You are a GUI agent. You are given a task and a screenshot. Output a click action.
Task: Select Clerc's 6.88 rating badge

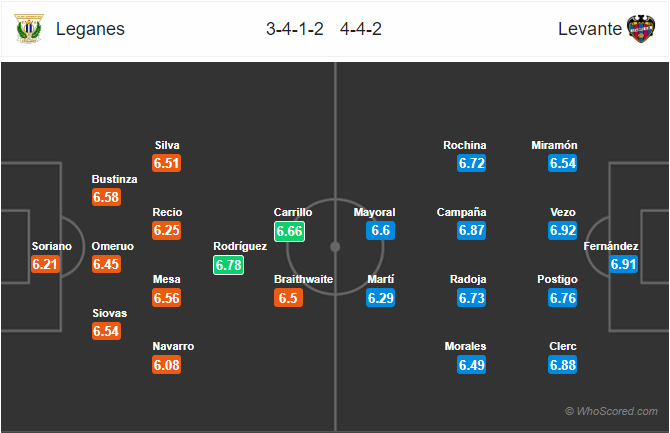563,365
